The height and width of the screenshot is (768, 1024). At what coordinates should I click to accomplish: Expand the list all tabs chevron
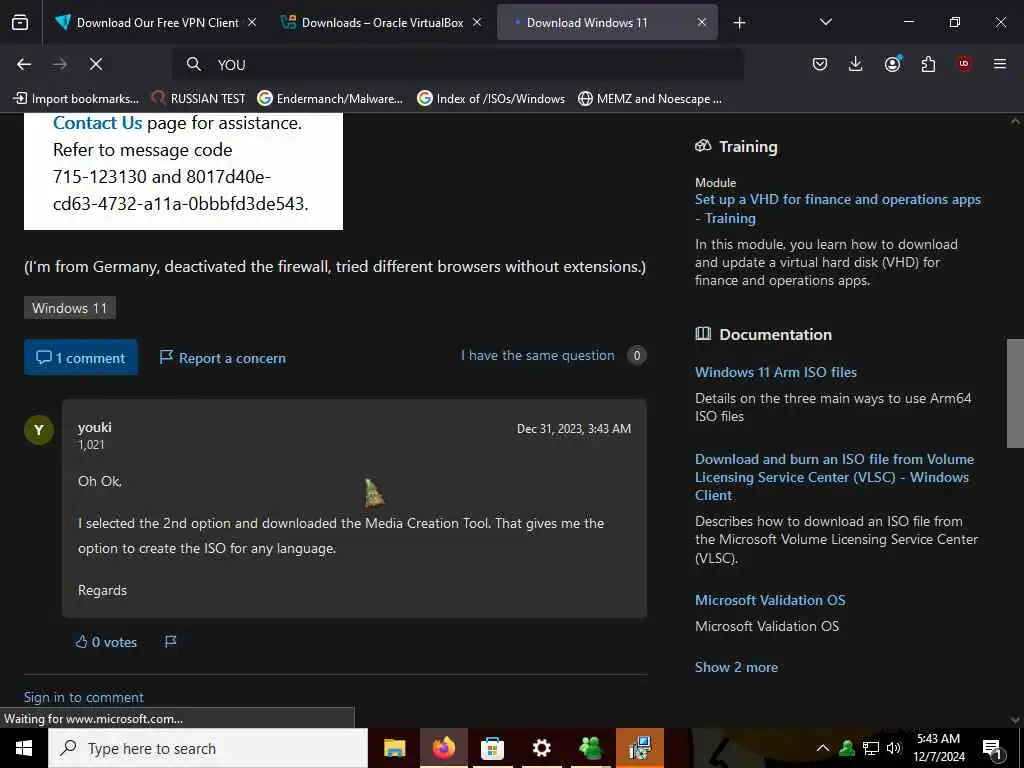tap(825, 22)
